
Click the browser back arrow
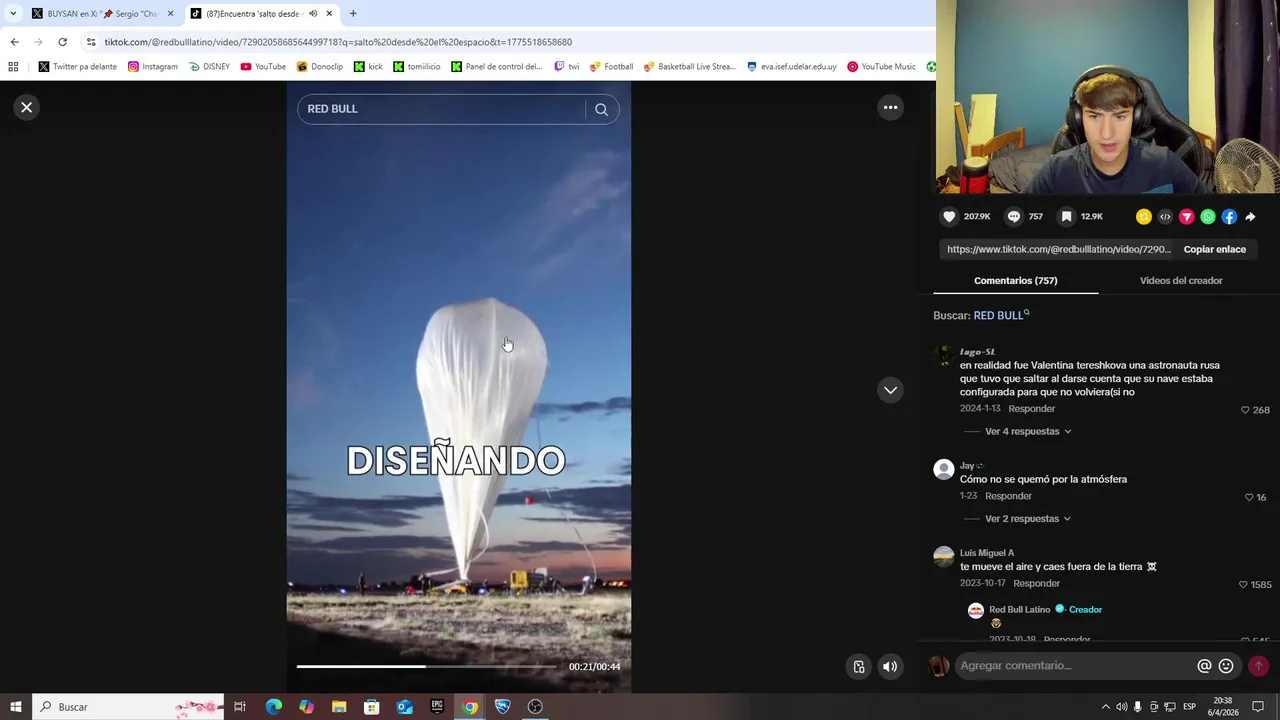(x=14, y=42)
